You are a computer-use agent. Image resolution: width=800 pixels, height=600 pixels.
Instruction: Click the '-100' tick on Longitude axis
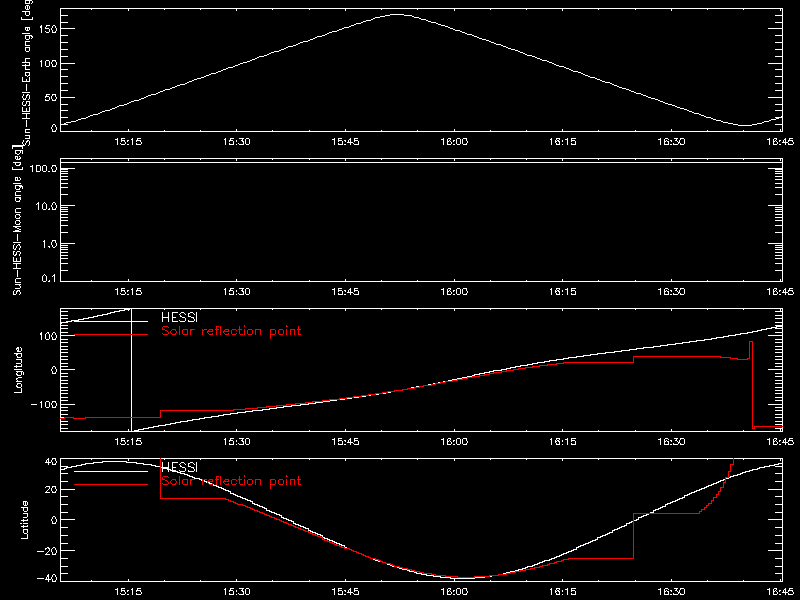(45, 404)
